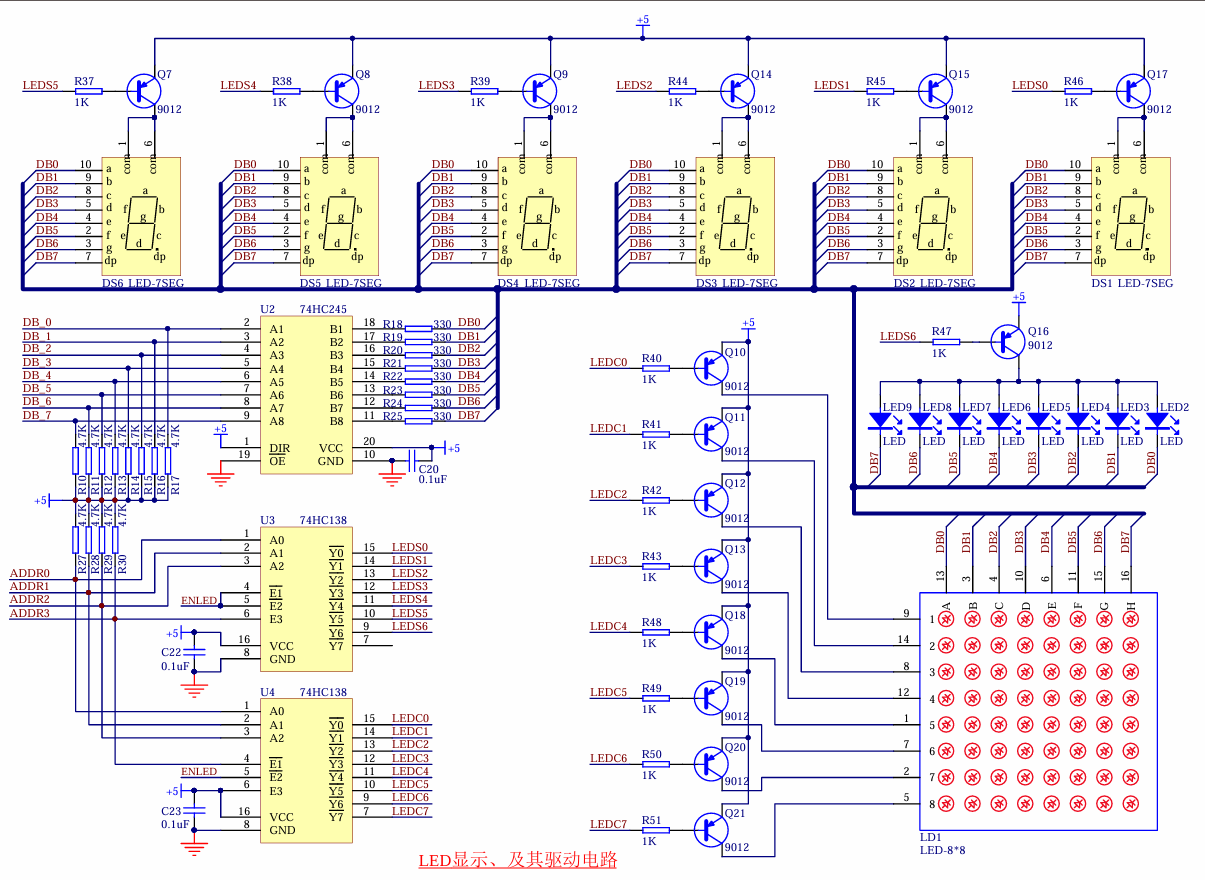Click "LEDC7" label at U4 Y7 output

click(410, 811)
